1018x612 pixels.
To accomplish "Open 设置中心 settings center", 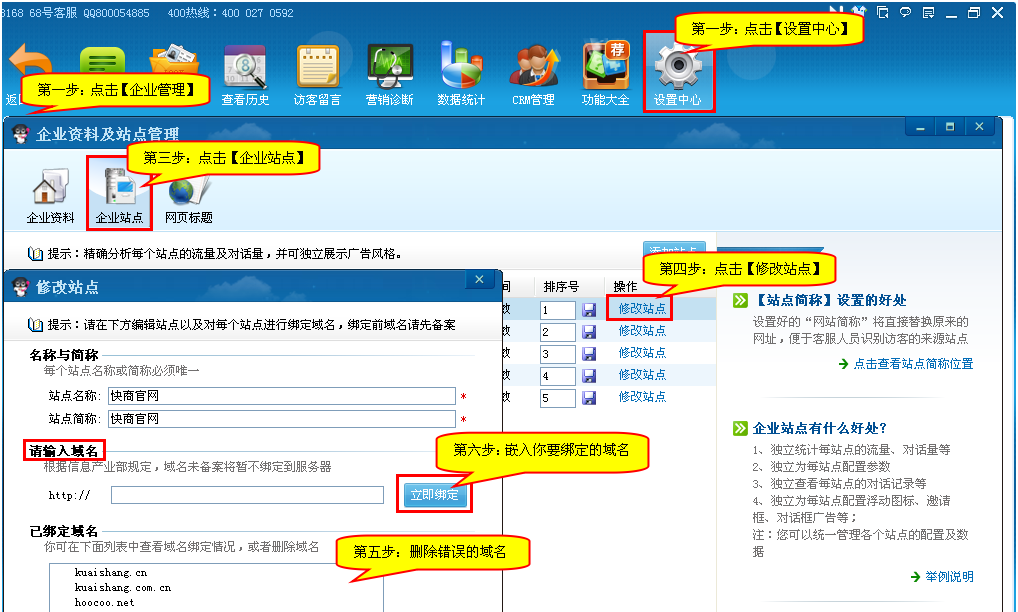I will (x=677, y=73).
